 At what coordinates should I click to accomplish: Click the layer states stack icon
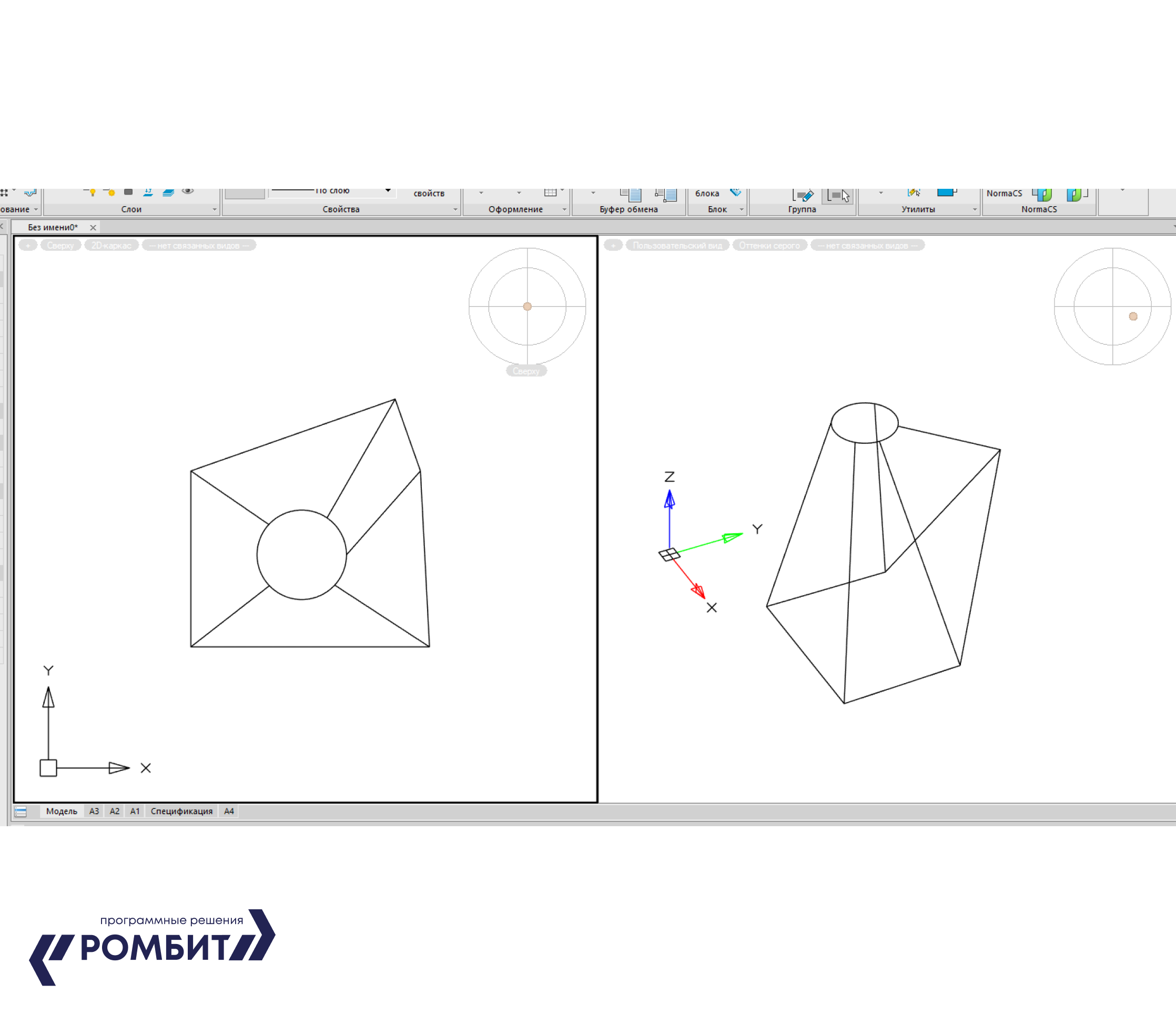coord(168,192)
